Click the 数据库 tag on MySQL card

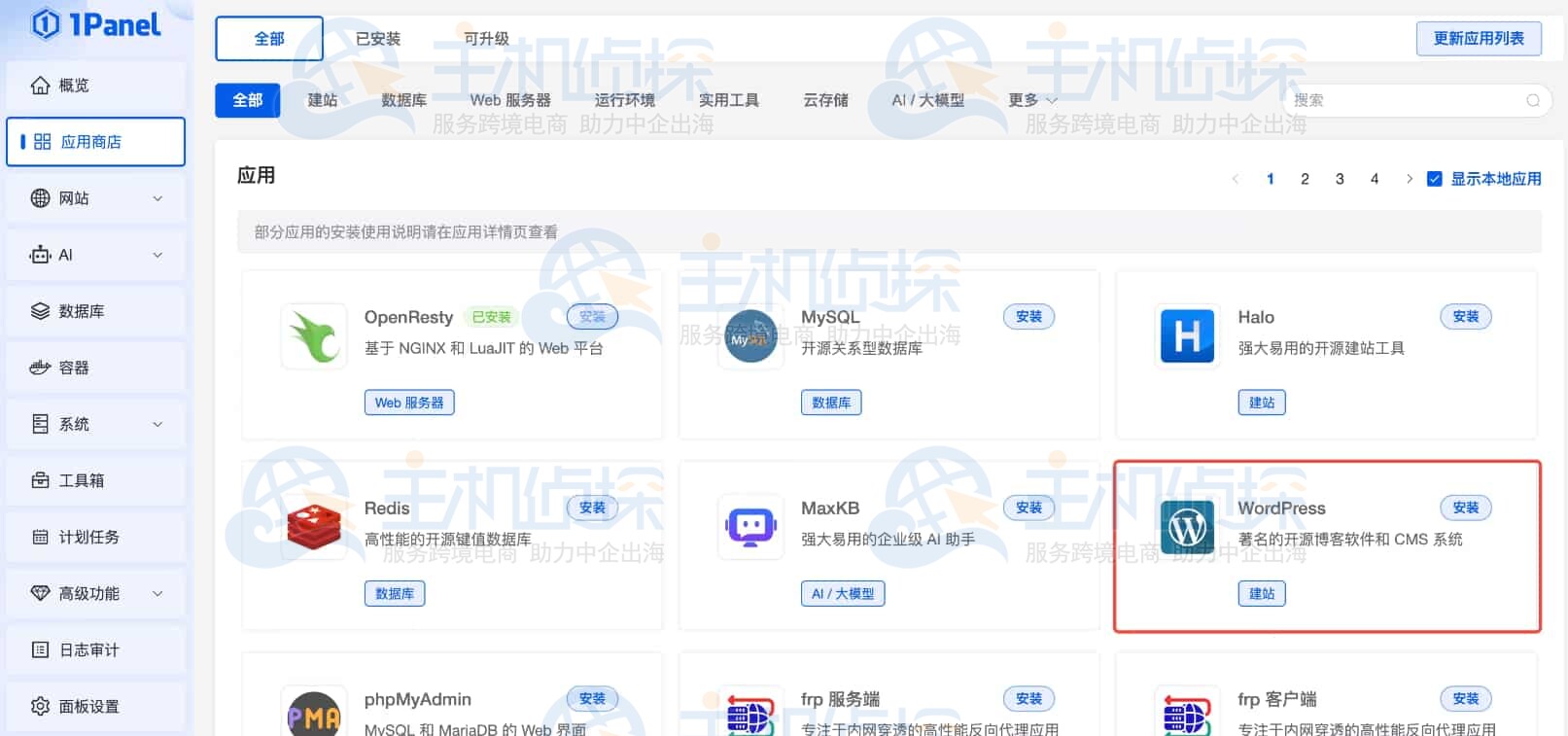831,403
